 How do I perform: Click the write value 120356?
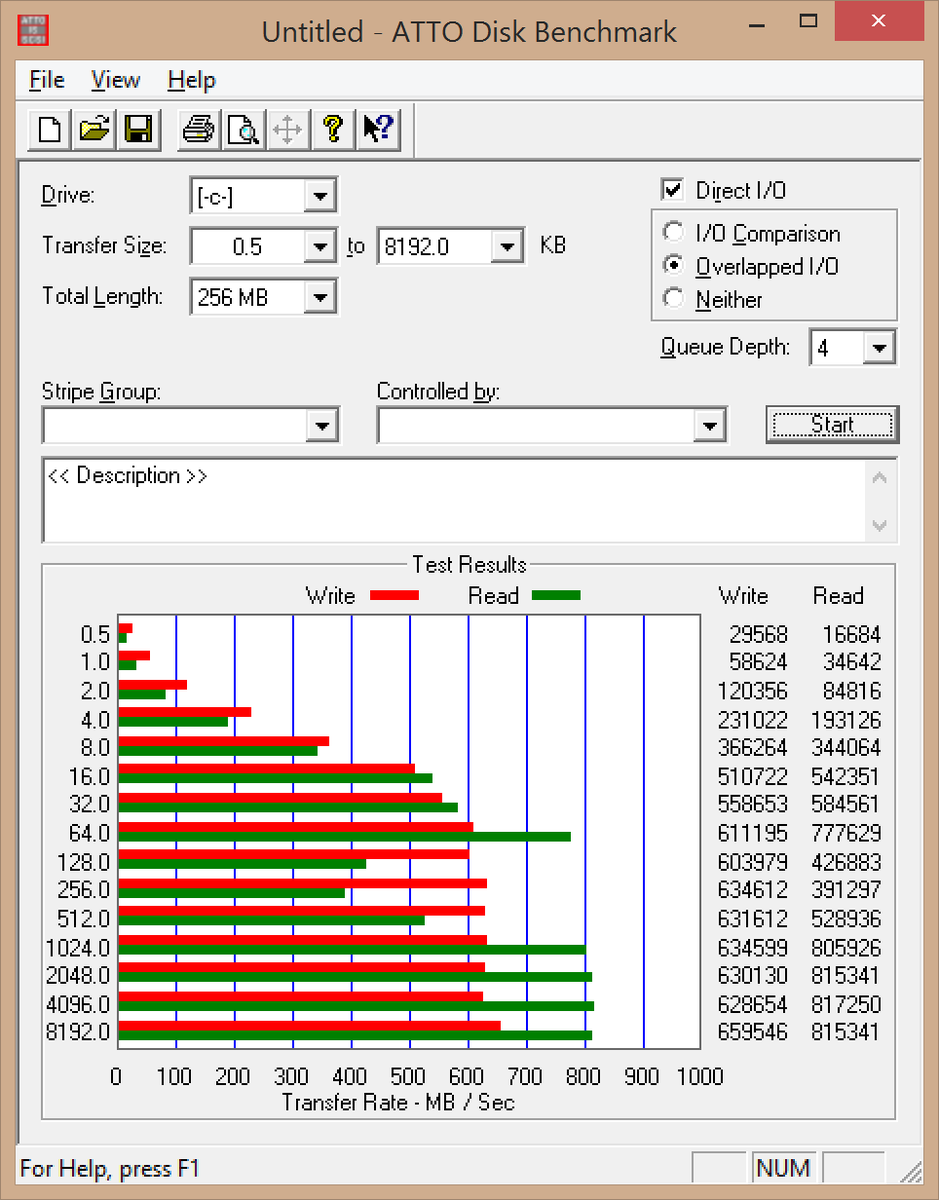(x=753, y=691)
